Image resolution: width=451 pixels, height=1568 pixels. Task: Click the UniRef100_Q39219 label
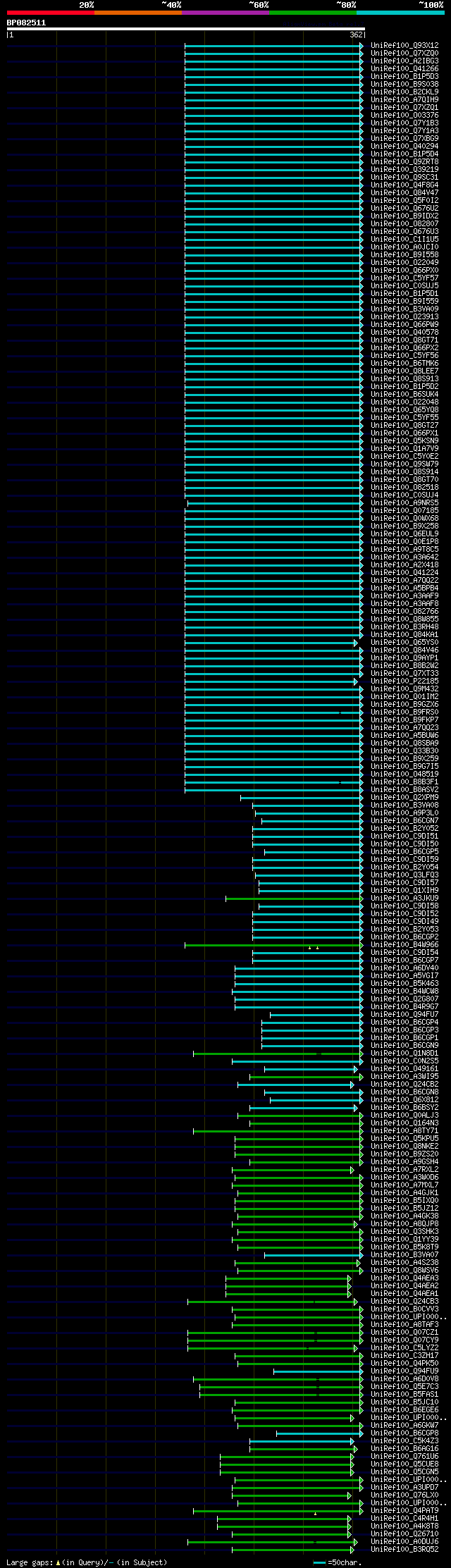click(x=404, y=170)
